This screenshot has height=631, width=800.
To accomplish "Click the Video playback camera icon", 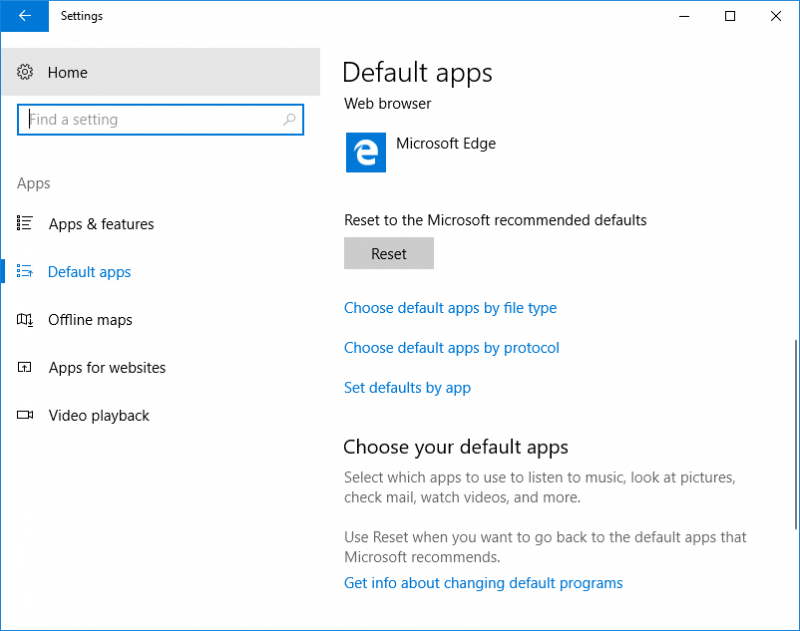I will pyautogui.click(x=24, y=415).
